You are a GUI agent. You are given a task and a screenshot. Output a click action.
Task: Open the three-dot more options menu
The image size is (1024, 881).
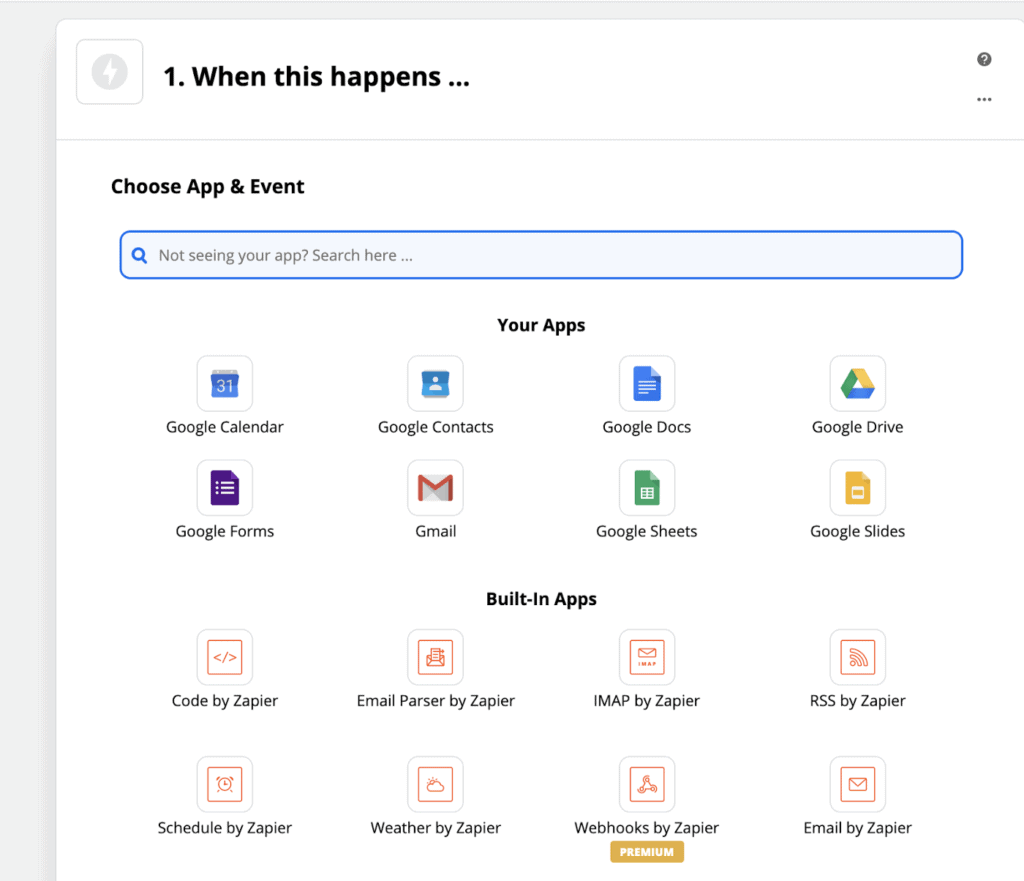(984, 99)
